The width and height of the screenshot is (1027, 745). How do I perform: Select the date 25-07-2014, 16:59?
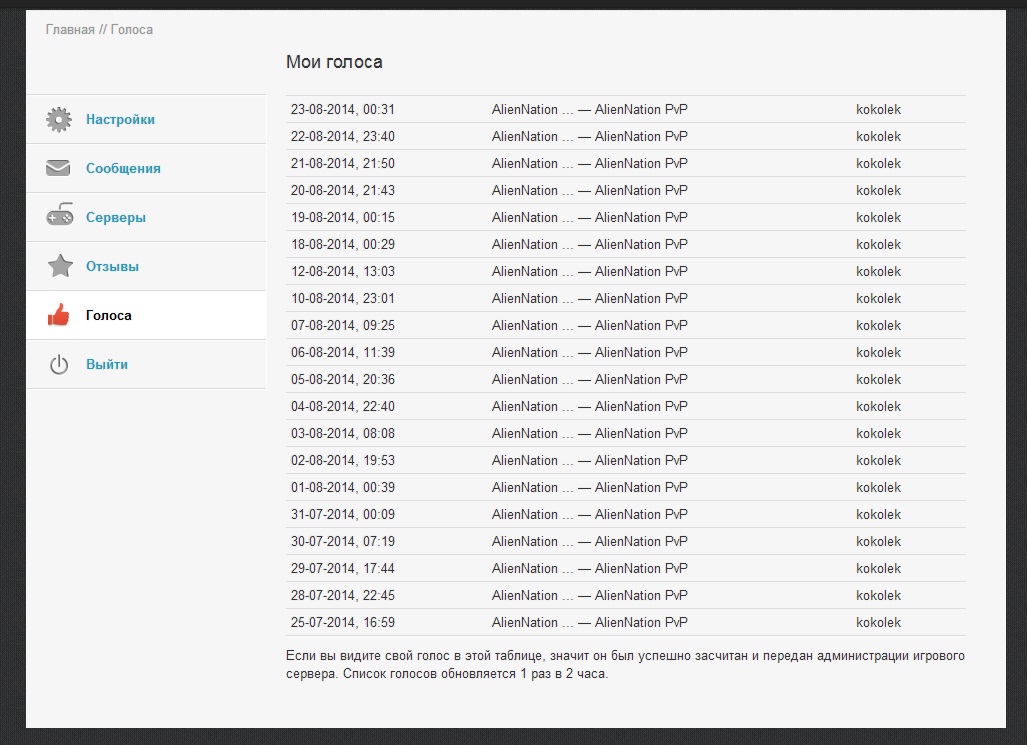343,622
